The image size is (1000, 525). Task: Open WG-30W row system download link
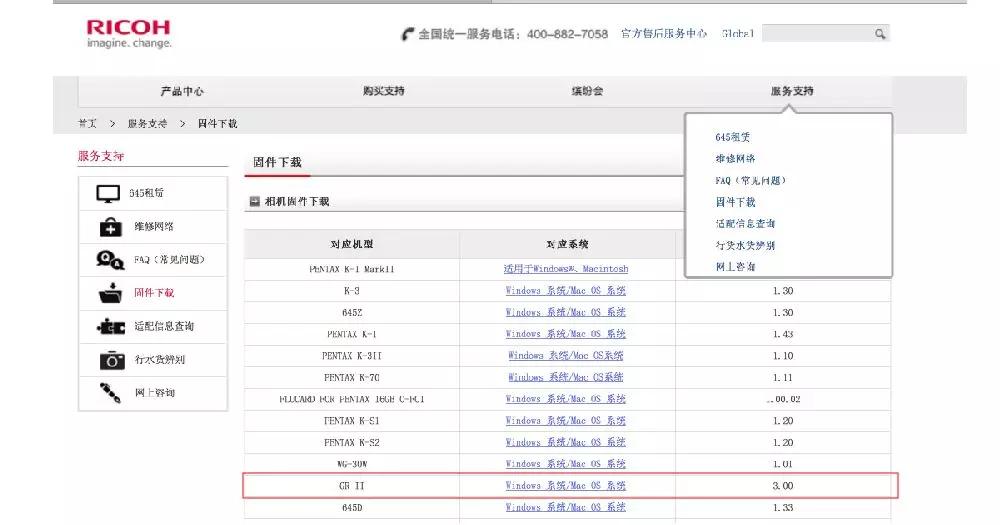click(566, 464)
